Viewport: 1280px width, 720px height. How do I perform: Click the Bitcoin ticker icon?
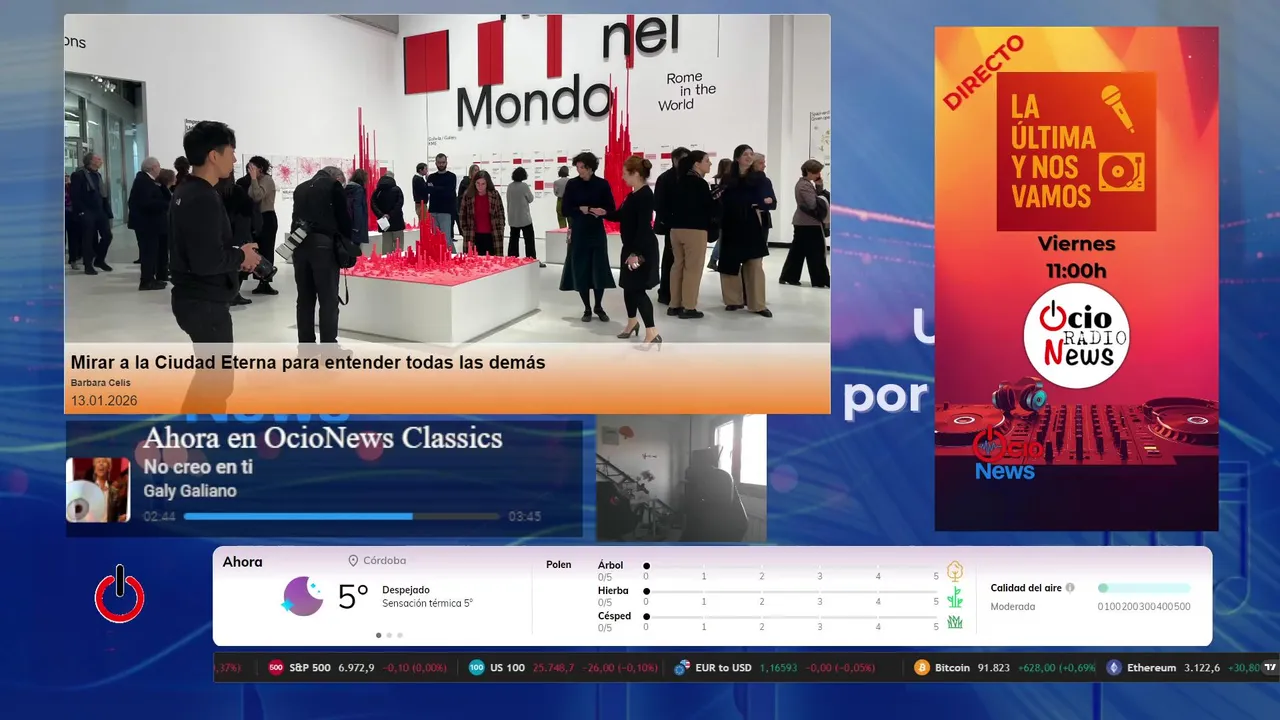(x=922, y=668)
